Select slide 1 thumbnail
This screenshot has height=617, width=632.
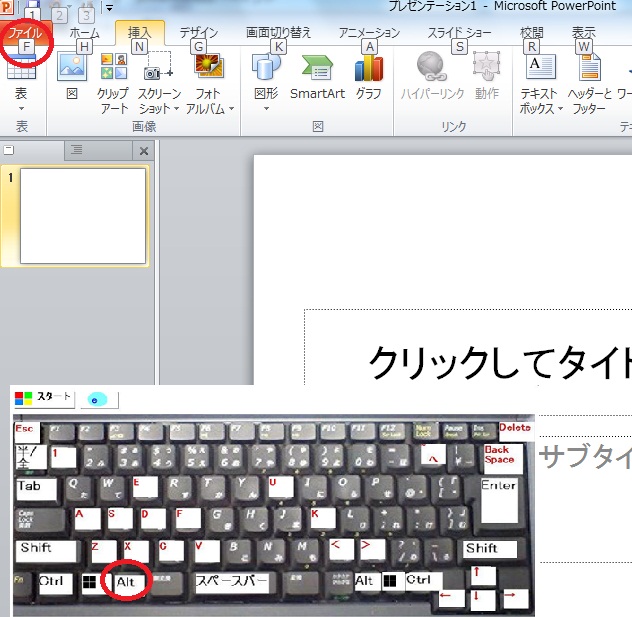click(x=83, y=216)
